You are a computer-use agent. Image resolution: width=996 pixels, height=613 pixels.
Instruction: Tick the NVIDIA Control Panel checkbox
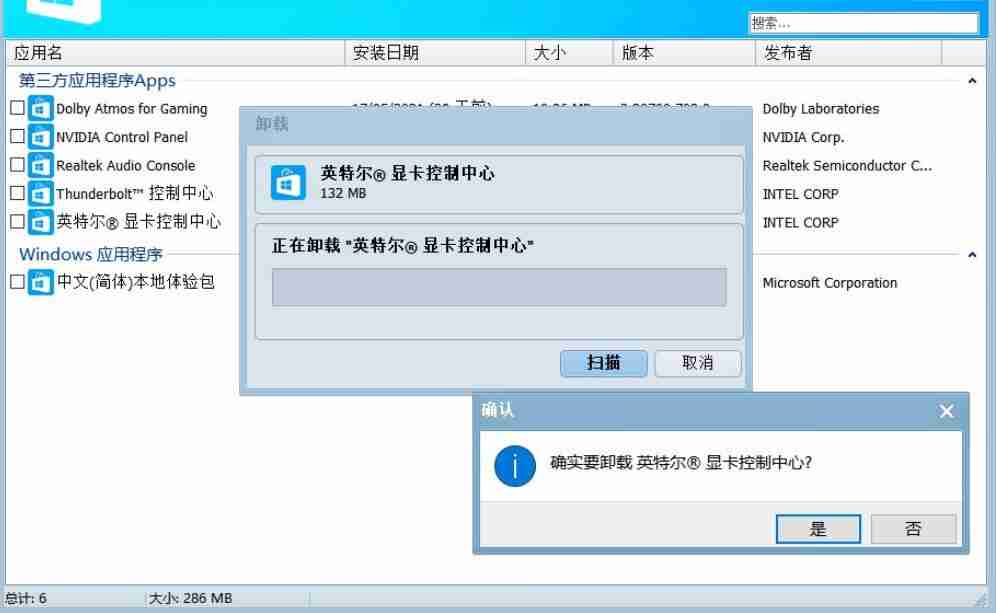17,136
